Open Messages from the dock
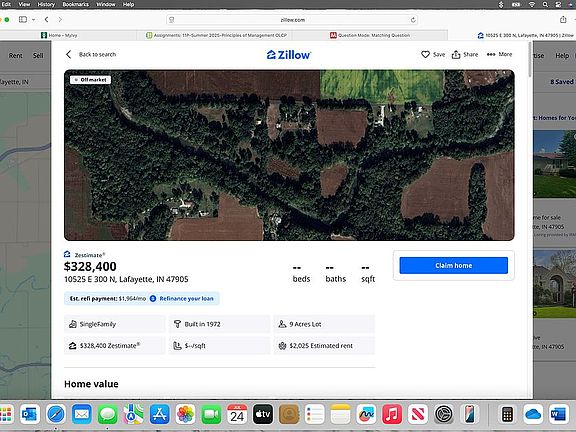The width and height of the screenshot is (576, 432). 108,415
